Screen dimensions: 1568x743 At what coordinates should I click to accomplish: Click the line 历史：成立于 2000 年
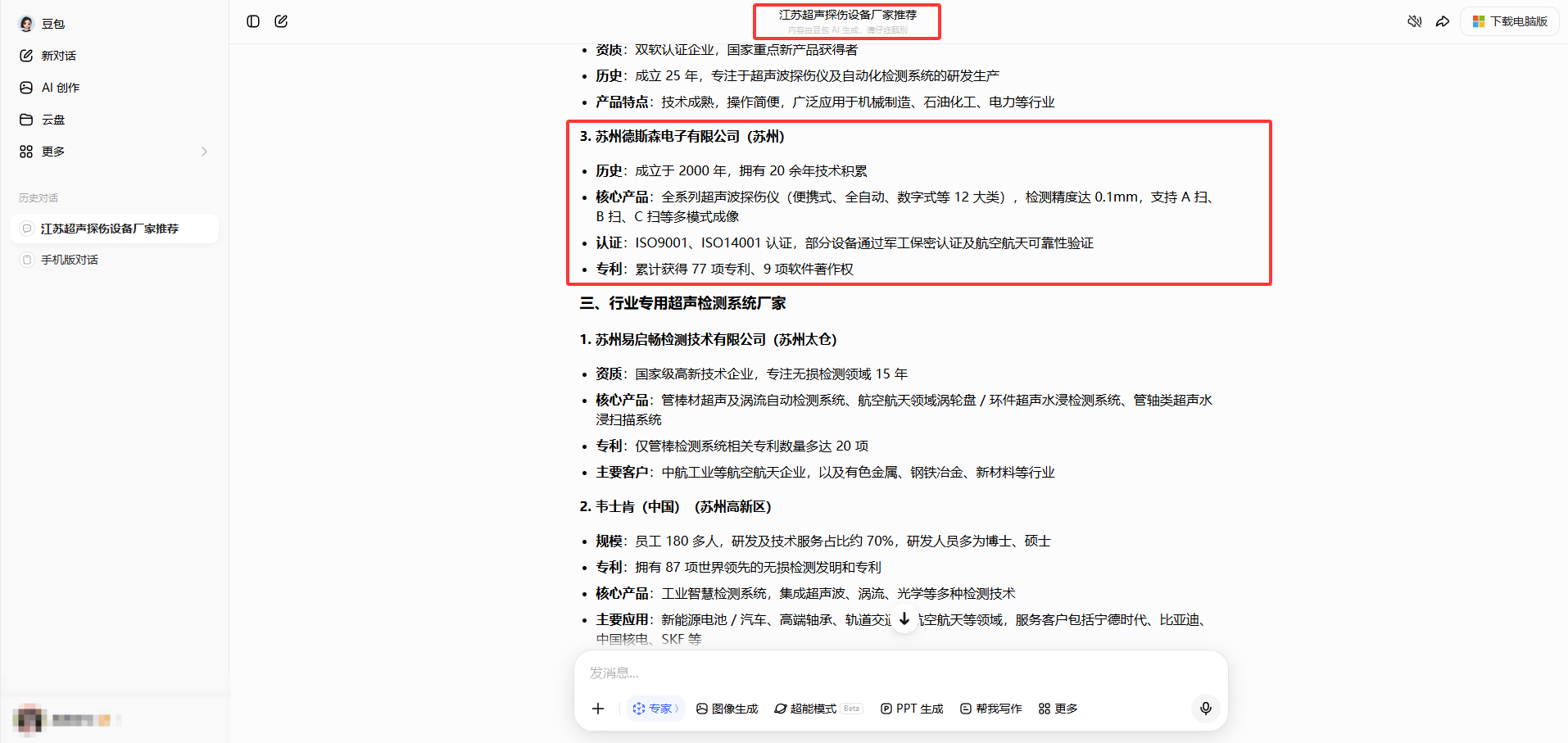[732, 171]
